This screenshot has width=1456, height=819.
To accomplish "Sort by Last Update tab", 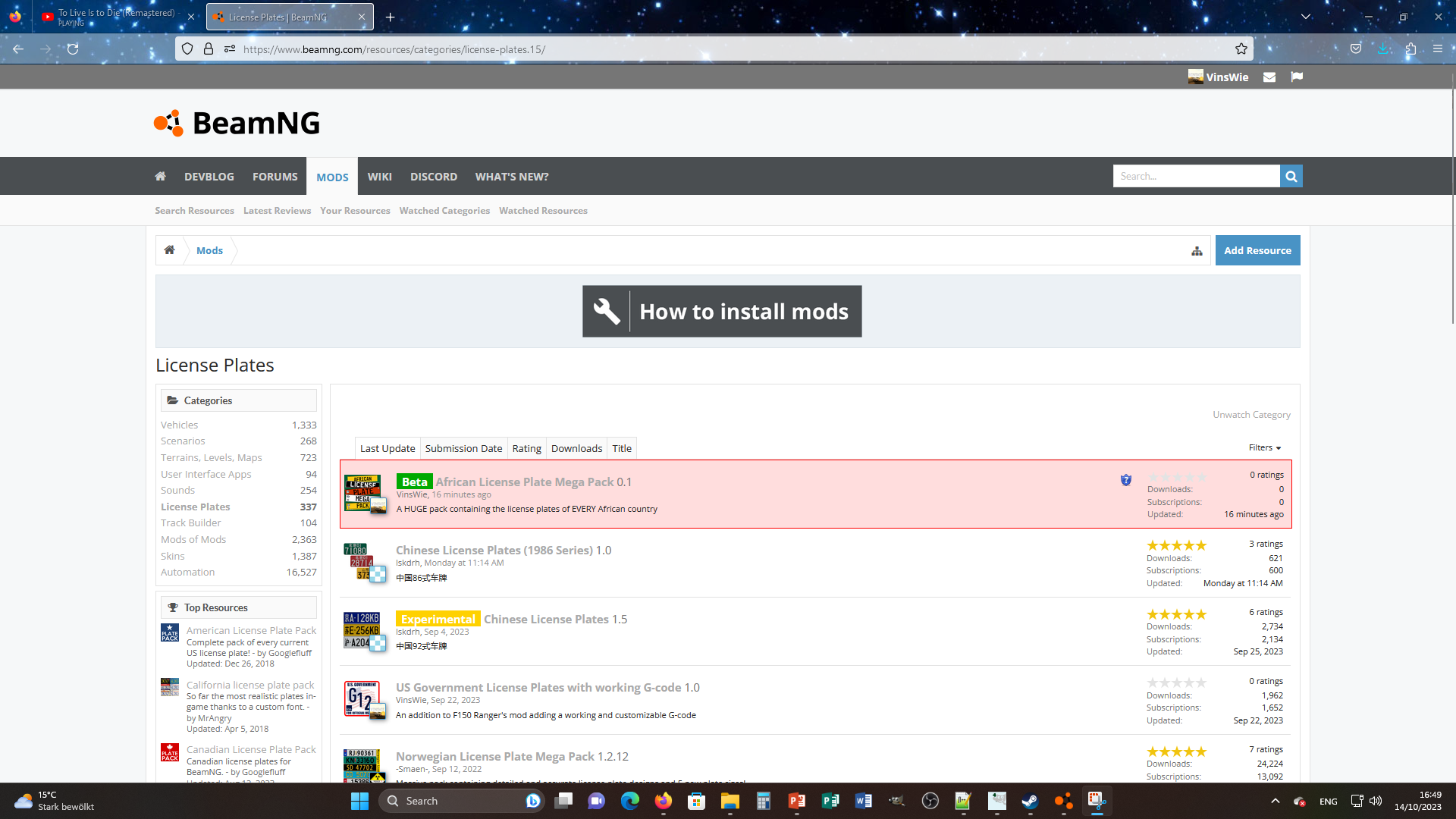I will (x=388, y=448).
